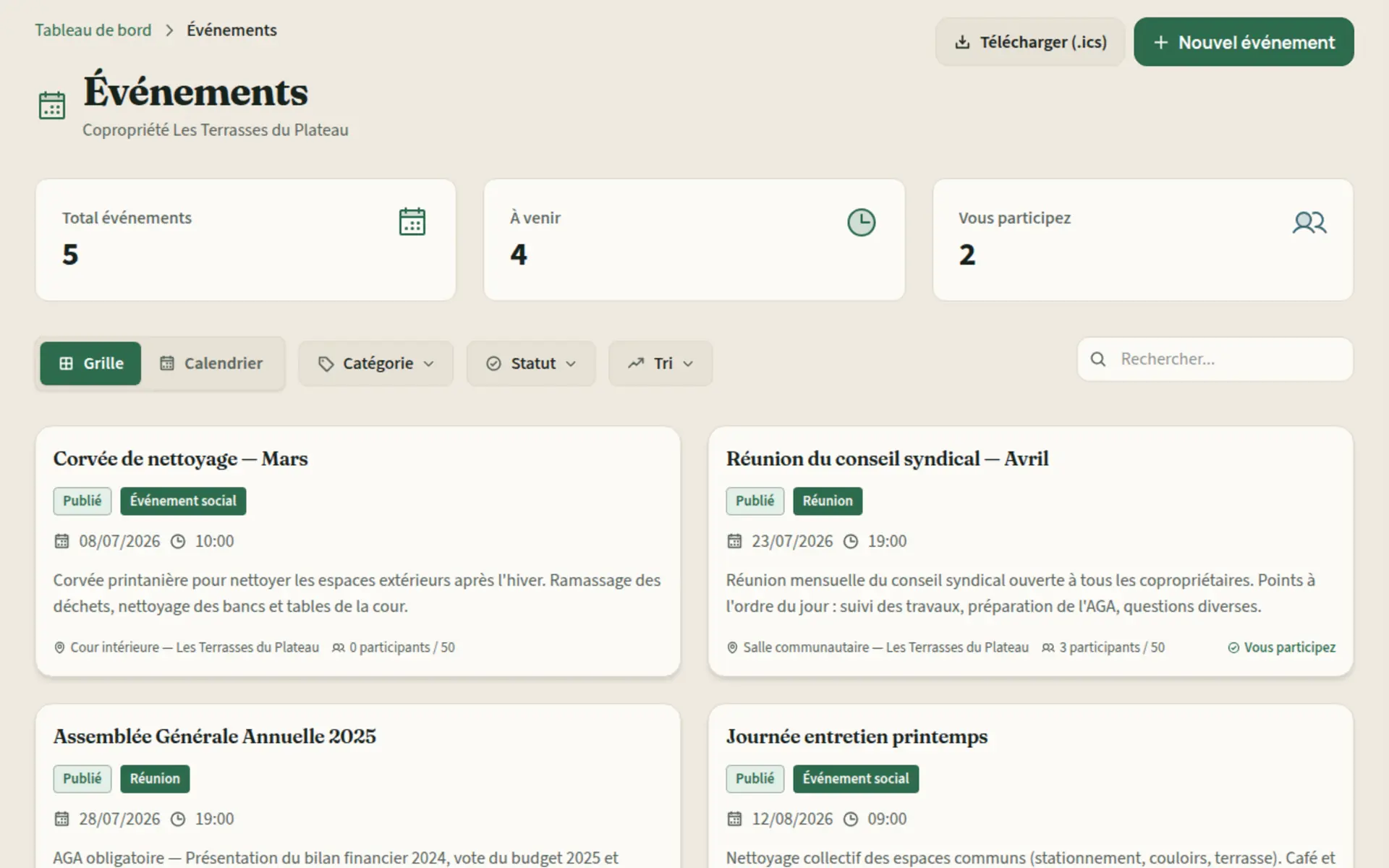Click the download icon on Télécharger button
Screen dimensions: 1389x868
point(962,42)
